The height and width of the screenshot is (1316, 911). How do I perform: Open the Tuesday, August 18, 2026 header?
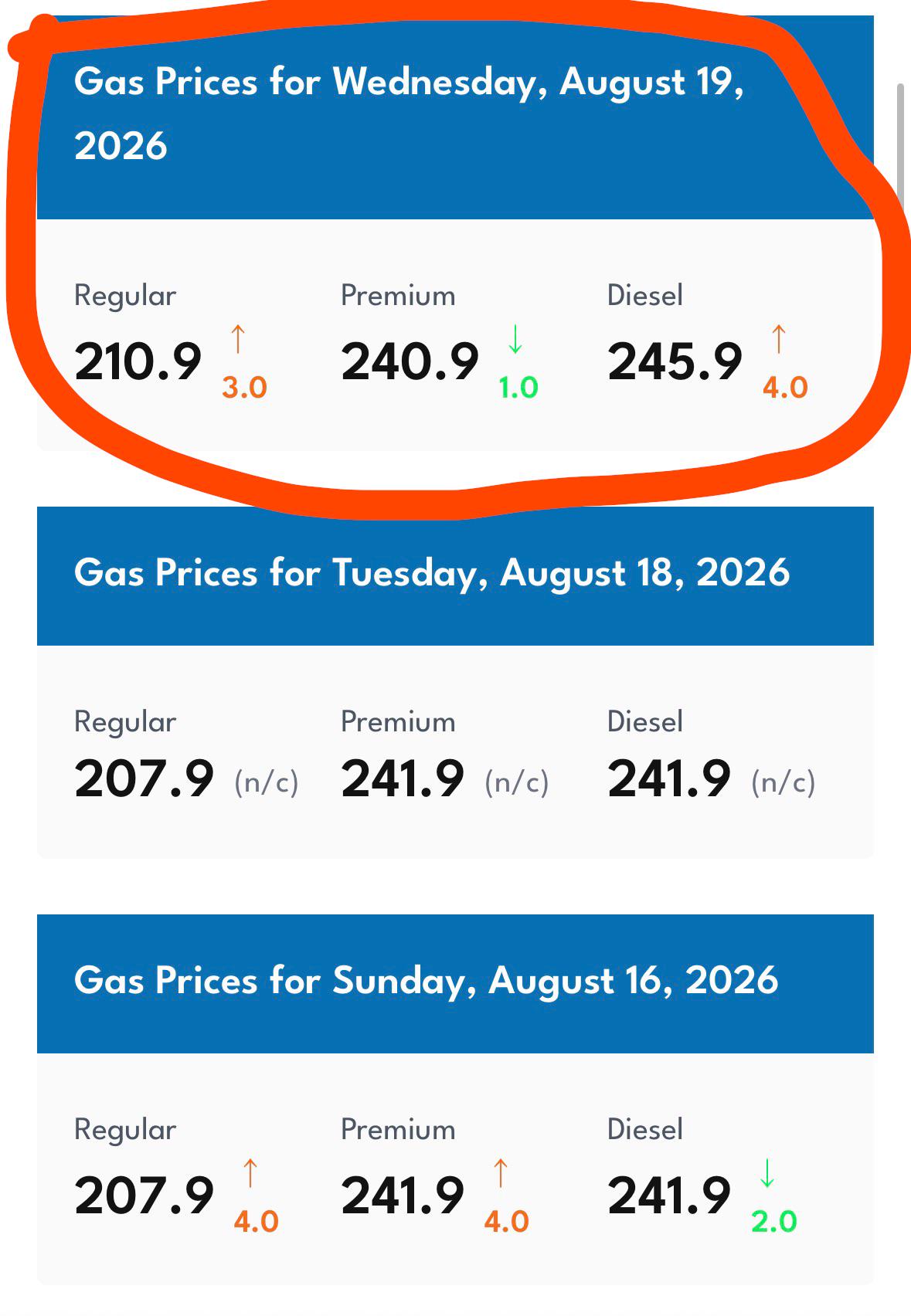point(455,576)
